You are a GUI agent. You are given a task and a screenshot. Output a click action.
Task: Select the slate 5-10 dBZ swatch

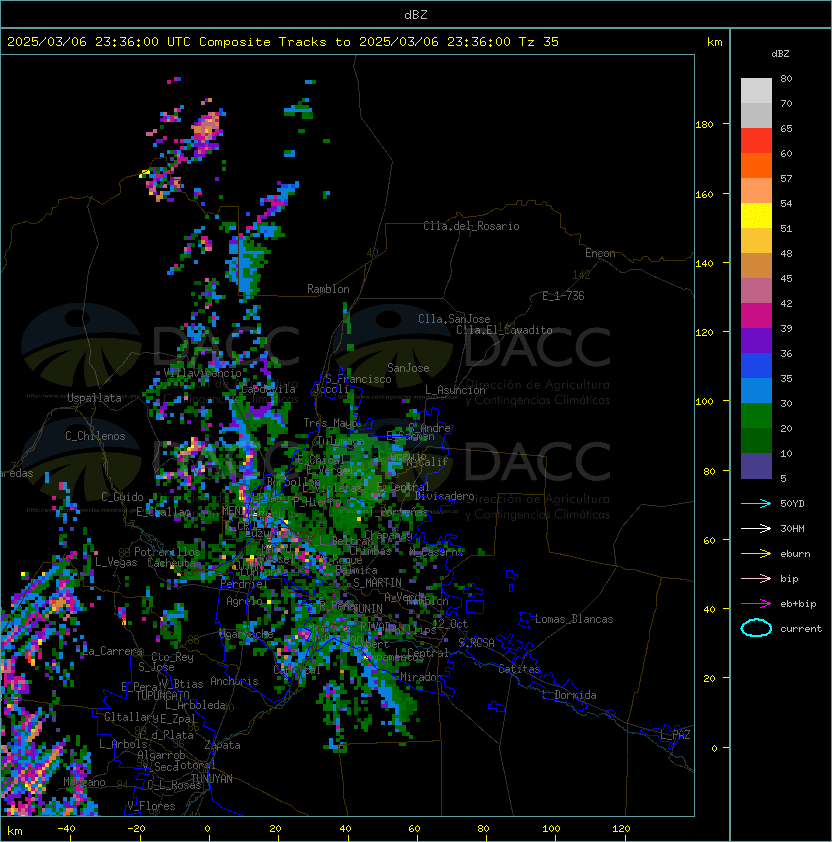[x=756, y=466]
